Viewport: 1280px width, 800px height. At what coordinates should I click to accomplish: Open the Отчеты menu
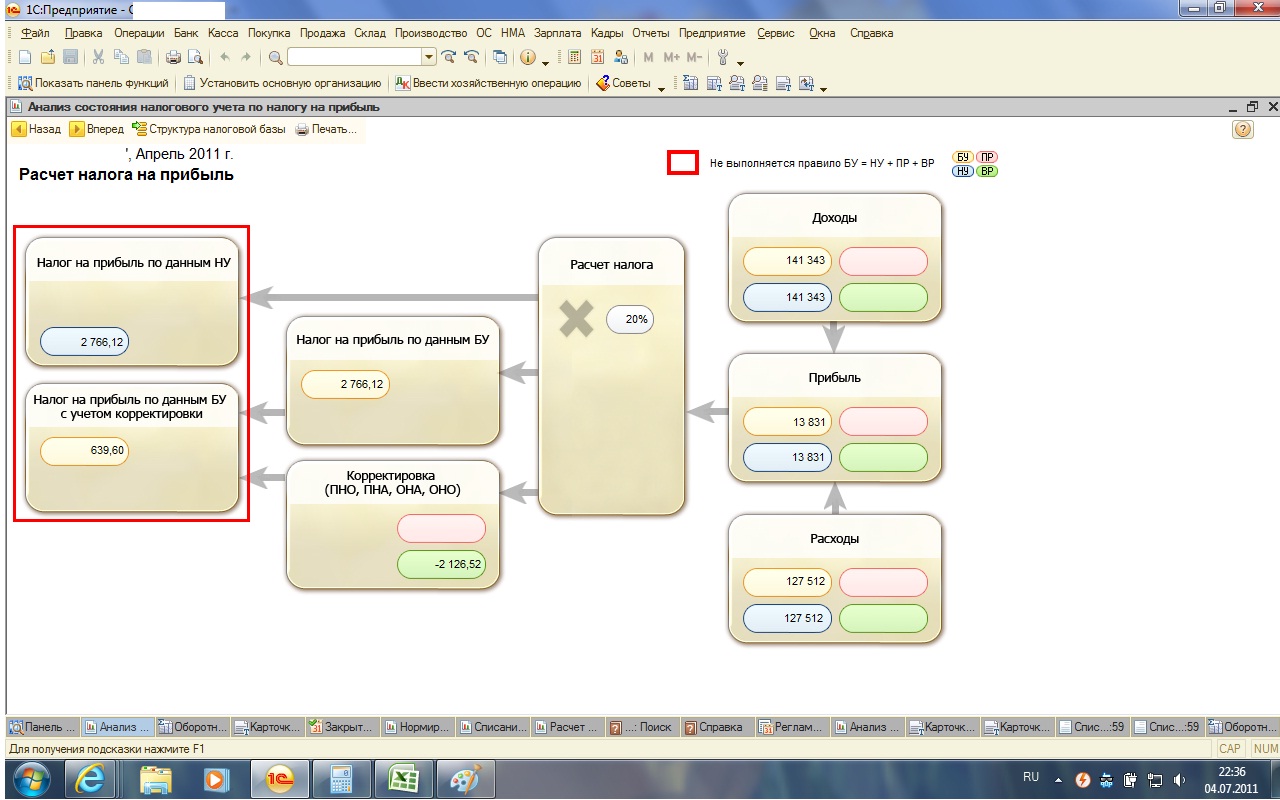(x=650, y=33)
